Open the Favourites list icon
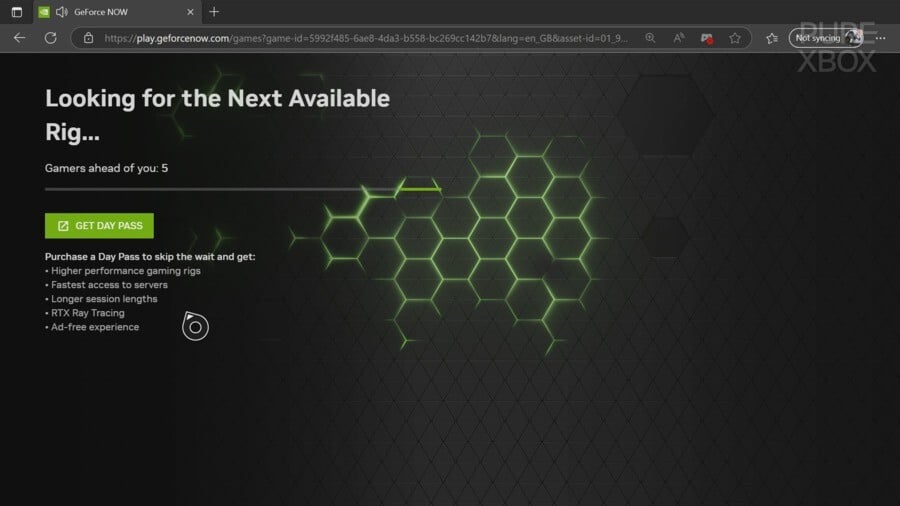 pyautogui.click(x=772, y=38)
